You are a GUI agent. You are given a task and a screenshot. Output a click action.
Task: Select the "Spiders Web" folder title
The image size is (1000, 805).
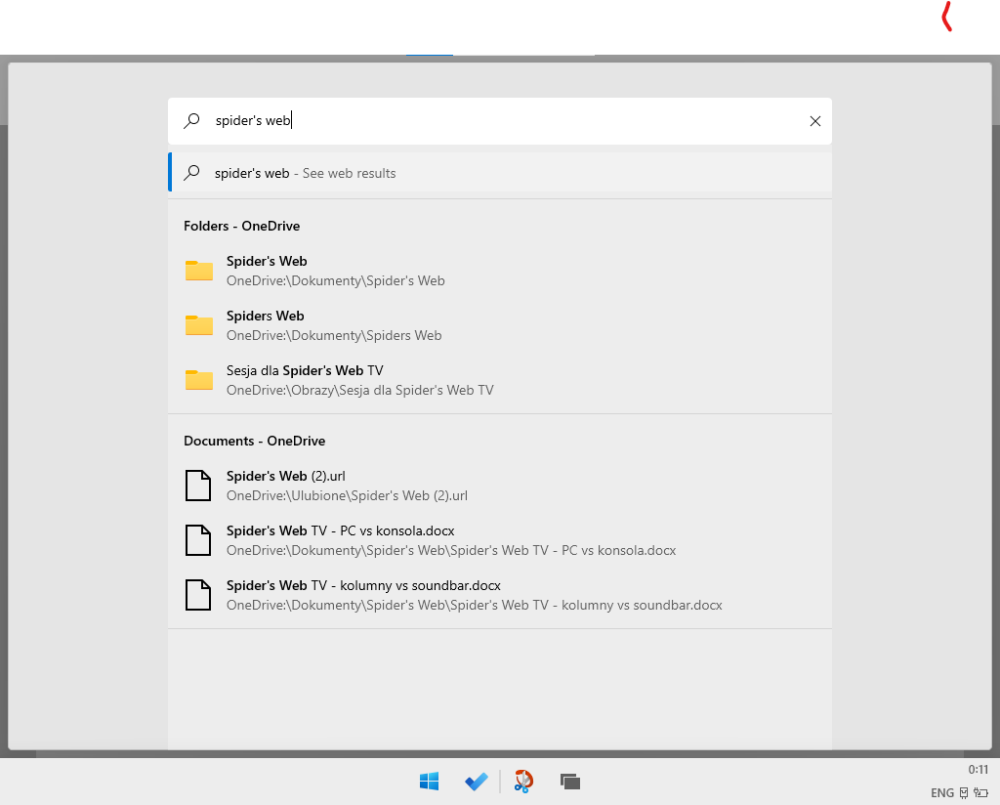tap(265, 316)
